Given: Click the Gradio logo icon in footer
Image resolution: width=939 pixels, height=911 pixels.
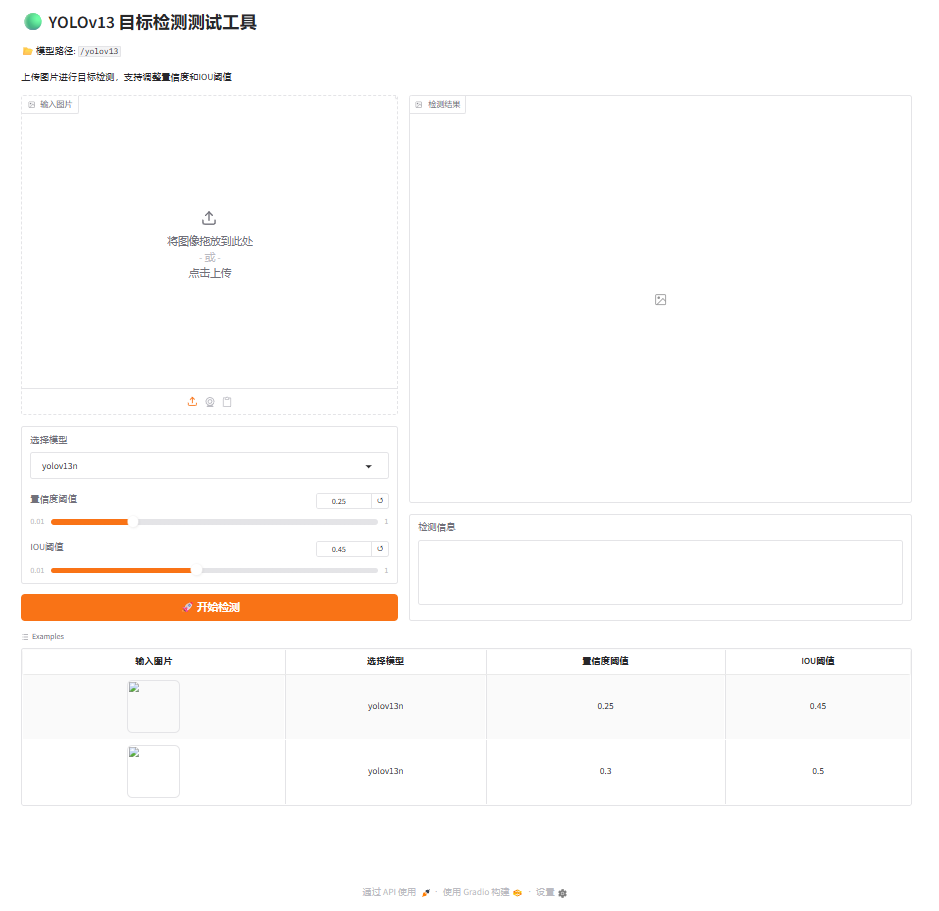Looking at the screenshot, I should [517, 893].
